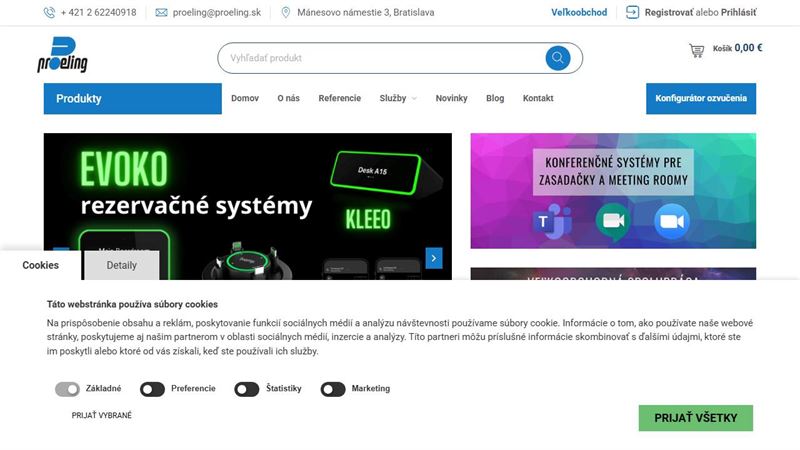The image size is (800, 450).
Task: Click the Veľkoobchod link
Action: 579,12
